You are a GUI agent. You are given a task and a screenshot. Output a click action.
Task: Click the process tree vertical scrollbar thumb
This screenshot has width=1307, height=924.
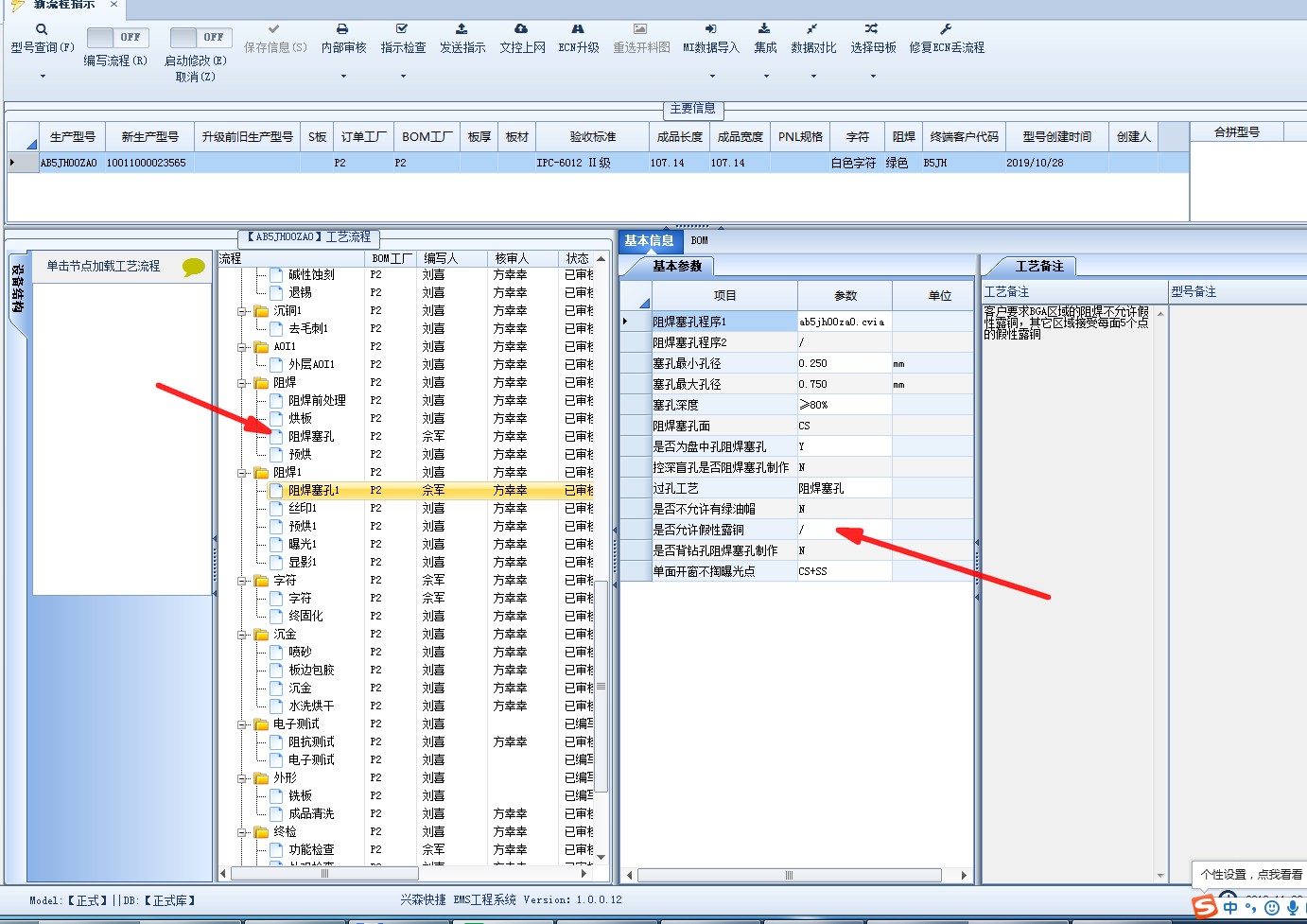(x=601, y=687)
